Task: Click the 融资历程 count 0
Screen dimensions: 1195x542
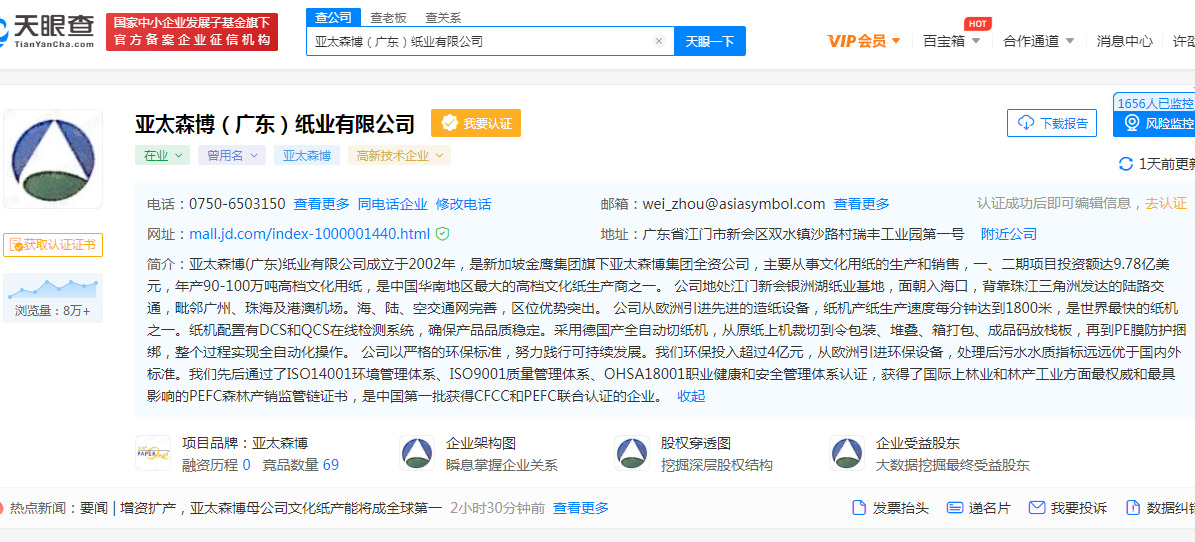Action: pos(246,465)
